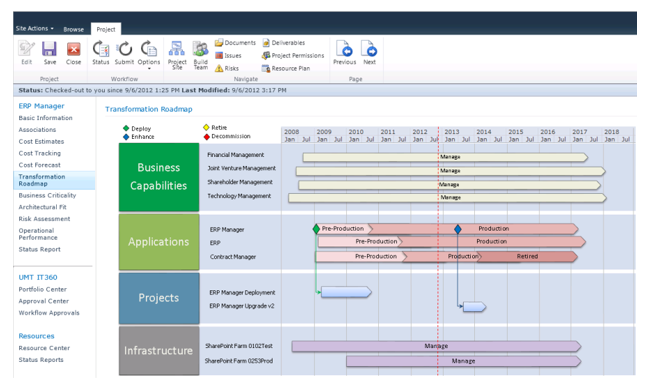This screenshot has width=651, height=390.
Task: Open Deliverables in the ribbon
Action: (284, 43)
